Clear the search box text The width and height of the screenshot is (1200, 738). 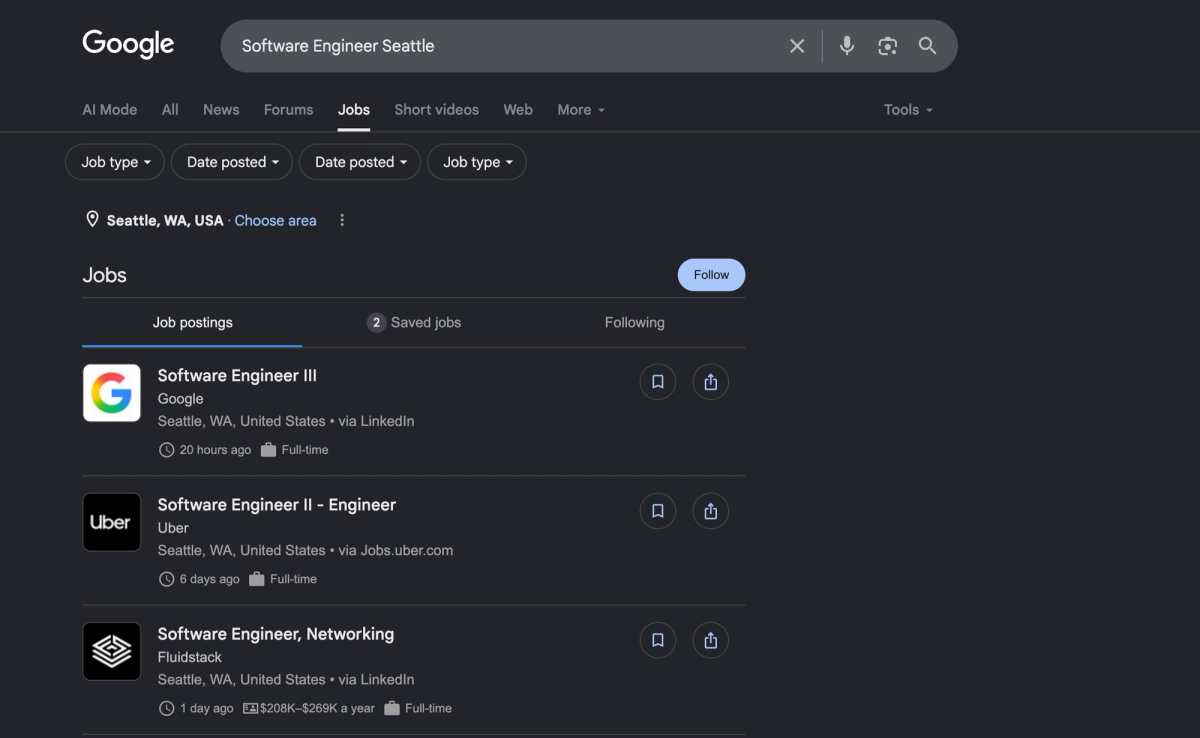(x=797, y=46)
